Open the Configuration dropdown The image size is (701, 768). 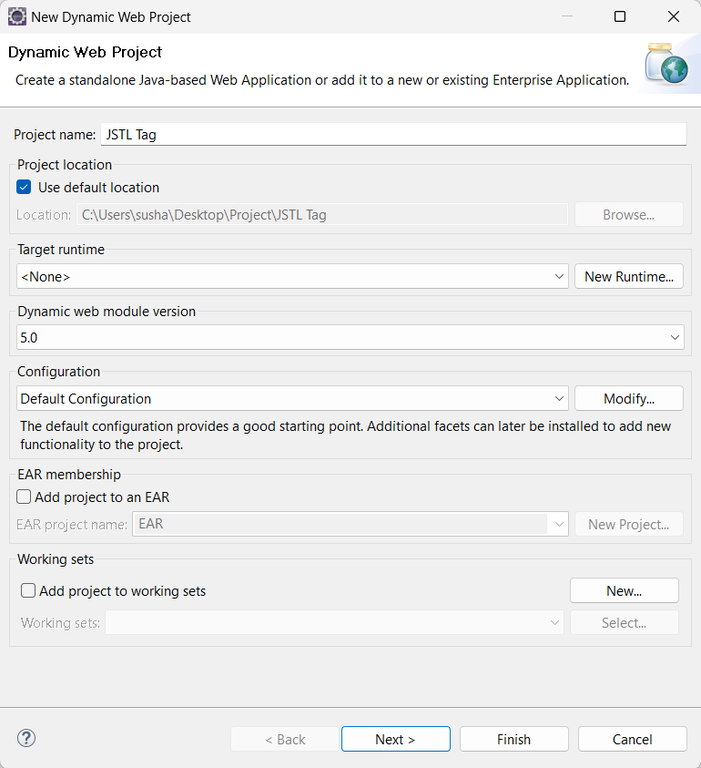[x=292, y=398]
